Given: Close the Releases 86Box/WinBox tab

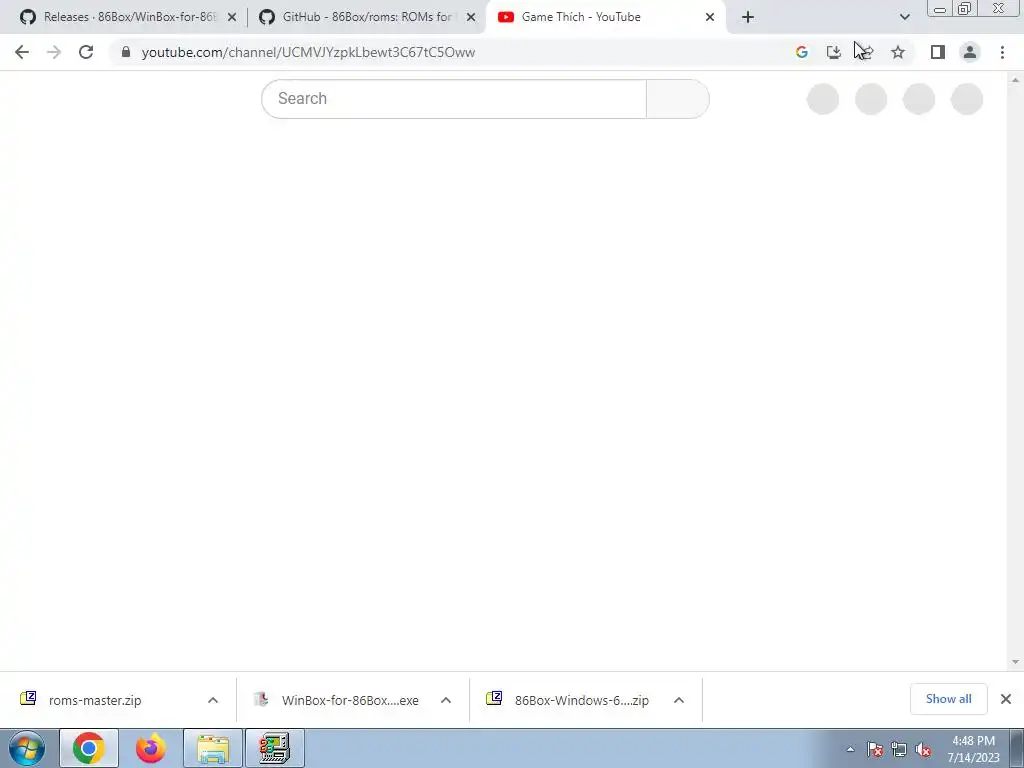Looking at the screenshot, I should tap(232, 17).
